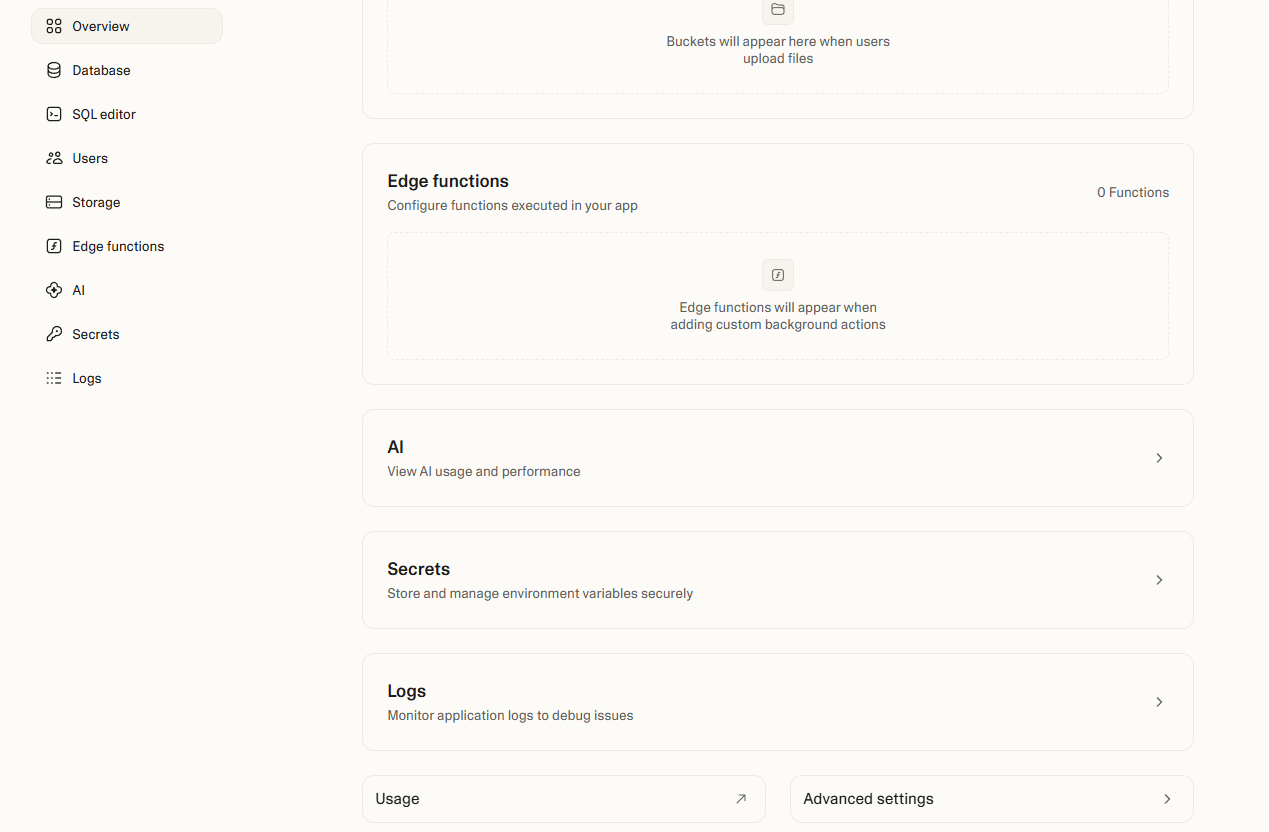Click the Edge functions sidebar icon
The width and height of the screenshot is (1269, 832).
click(54, 246)
